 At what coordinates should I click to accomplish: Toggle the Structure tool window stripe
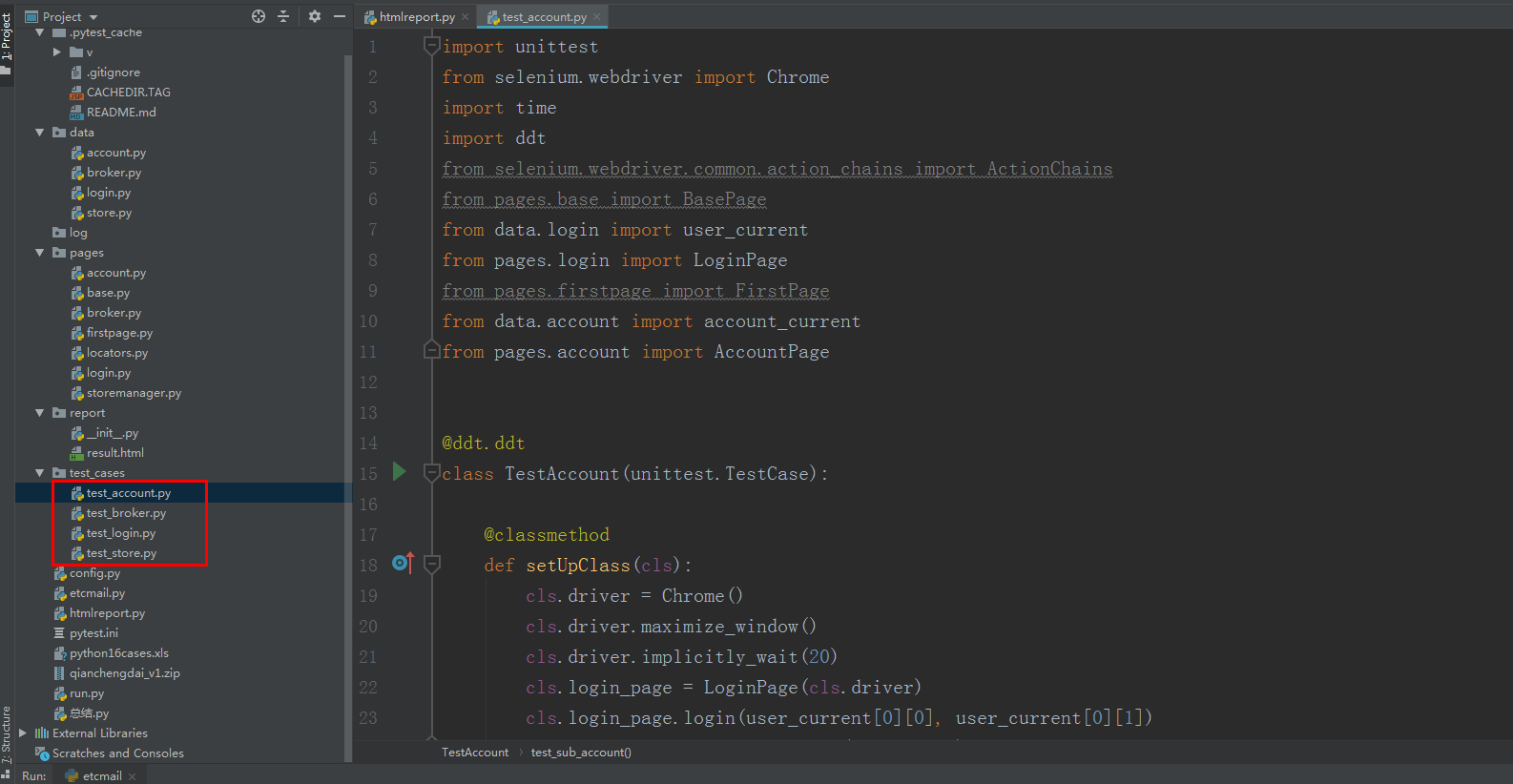click(x=7, y=734)
